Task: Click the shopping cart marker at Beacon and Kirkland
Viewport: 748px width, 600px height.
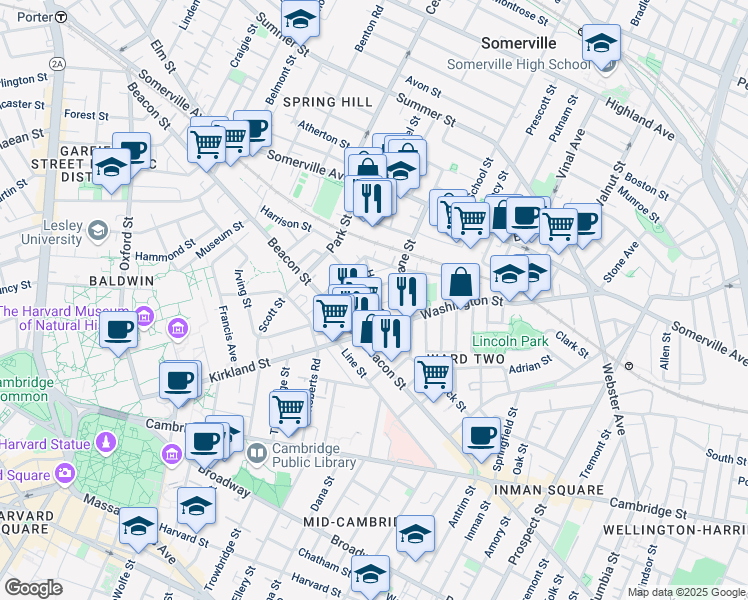Action: [333, 313]
